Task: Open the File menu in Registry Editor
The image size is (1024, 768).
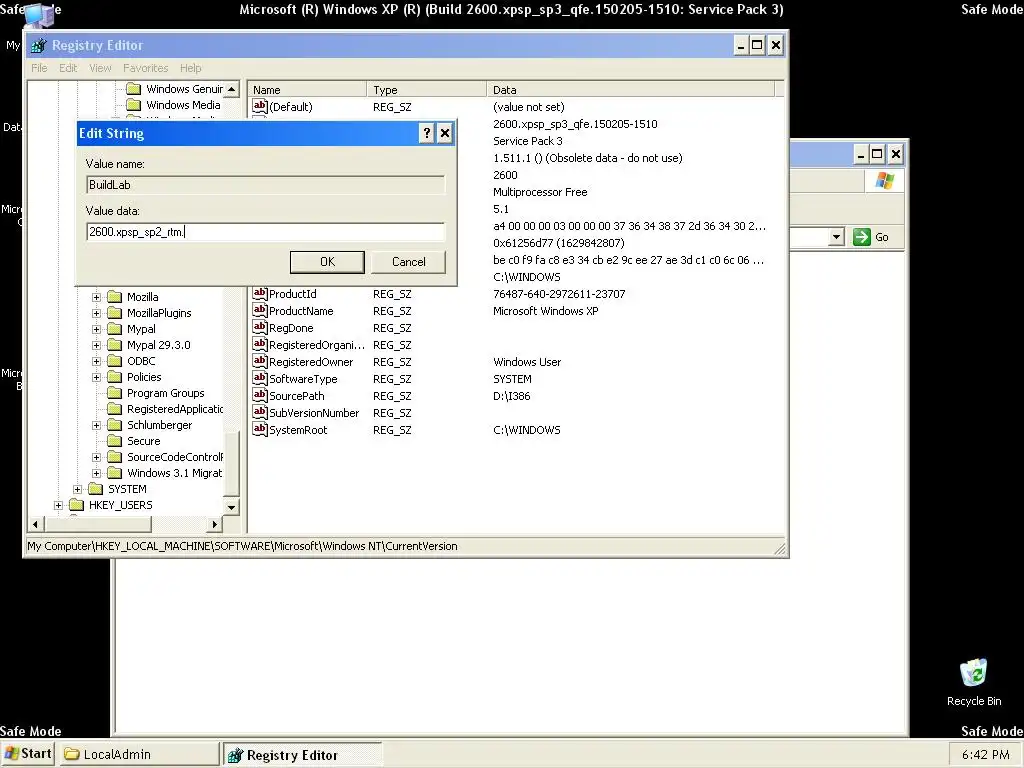Action: 39,68
